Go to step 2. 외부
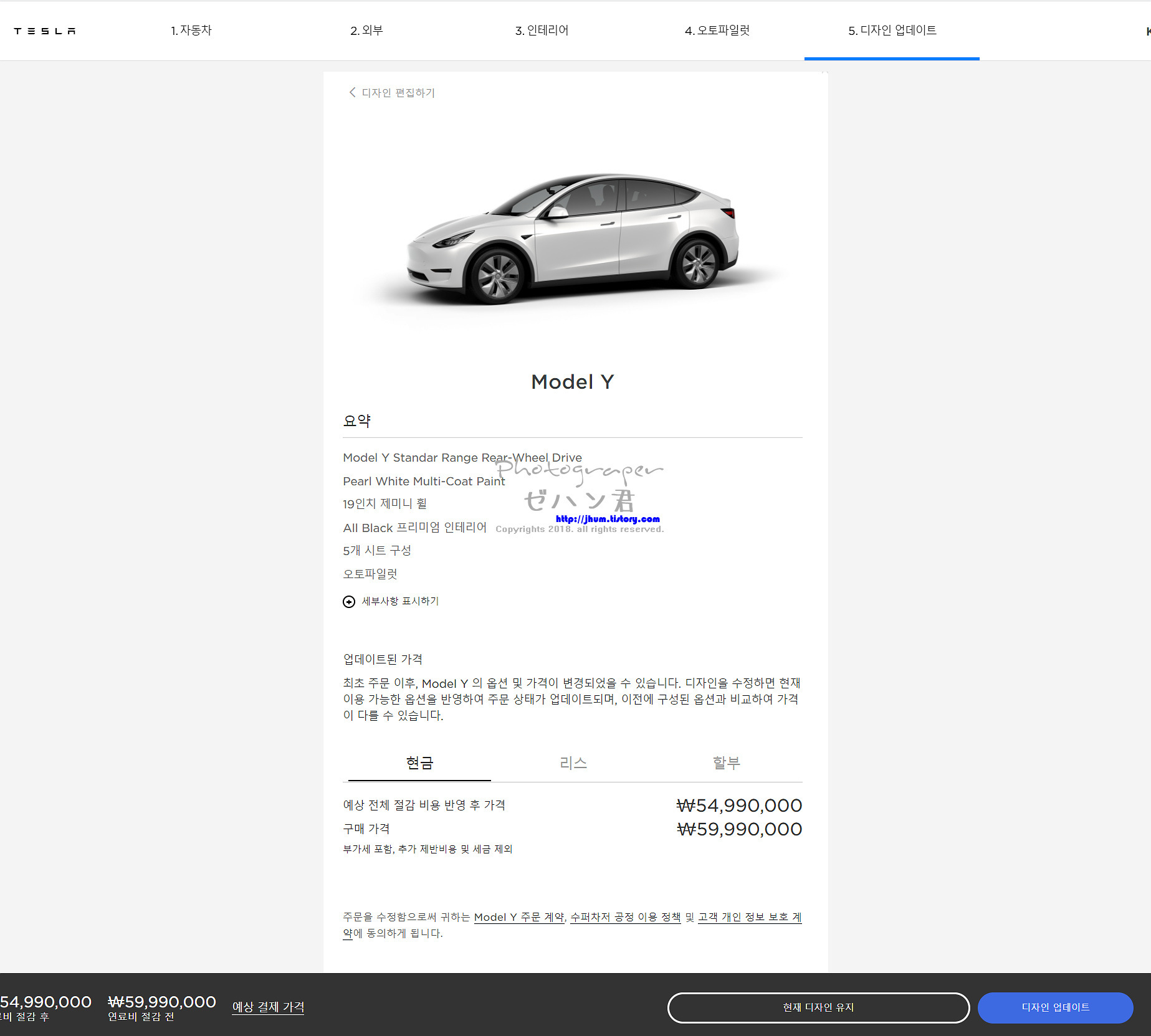 tap(366, 31)
